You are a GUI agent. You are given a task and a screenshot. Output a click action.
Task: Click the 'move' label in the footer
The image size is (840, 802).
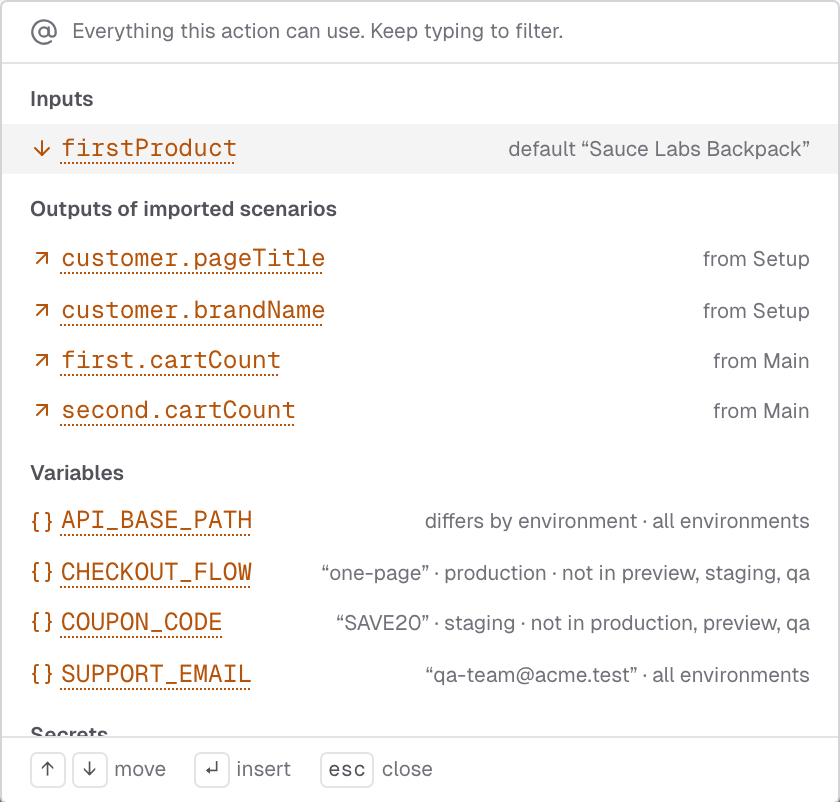point(140,770)
